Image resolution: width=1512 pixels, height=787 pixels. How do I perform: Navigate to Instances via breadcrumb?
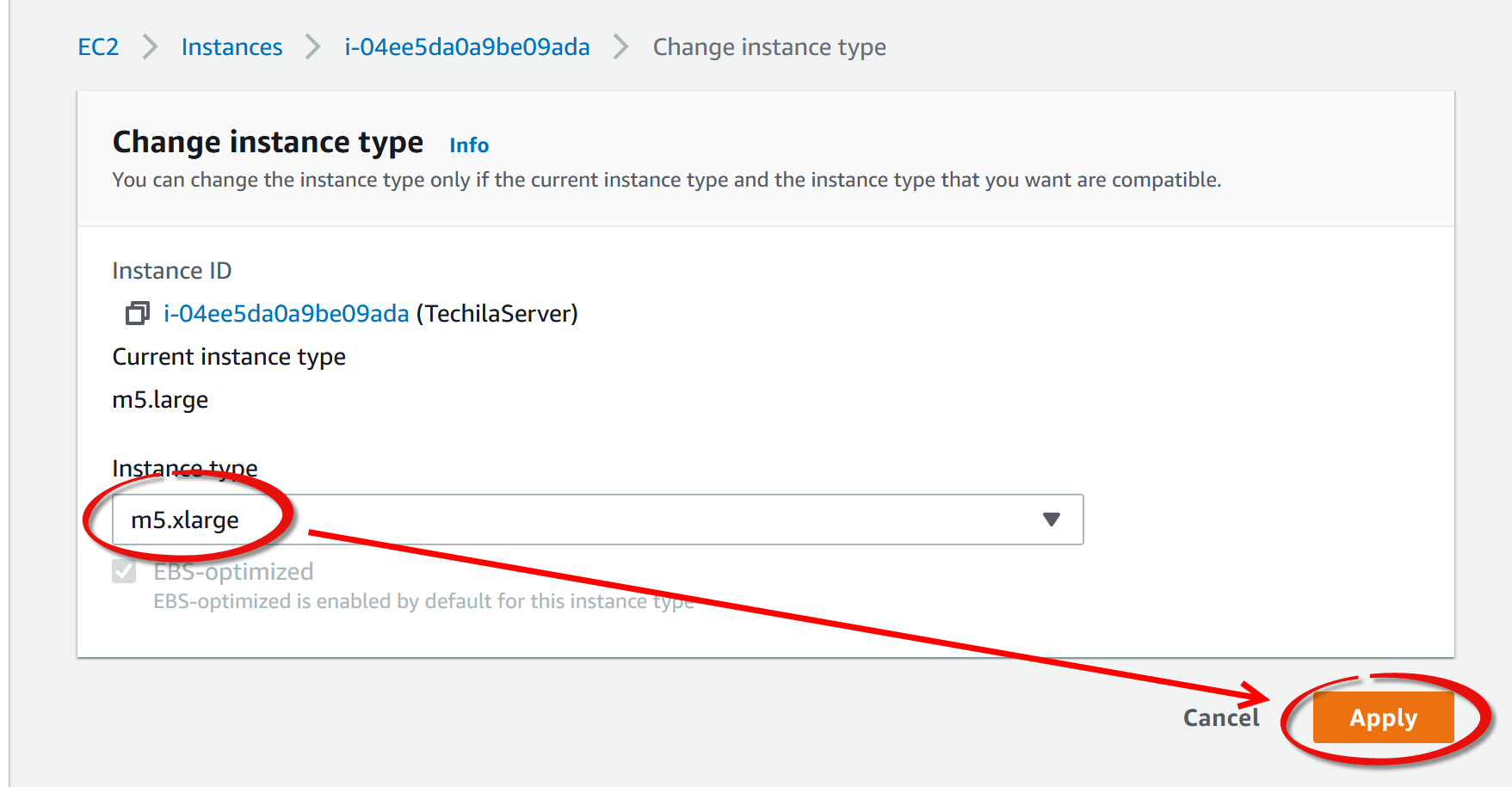(231, 47)
